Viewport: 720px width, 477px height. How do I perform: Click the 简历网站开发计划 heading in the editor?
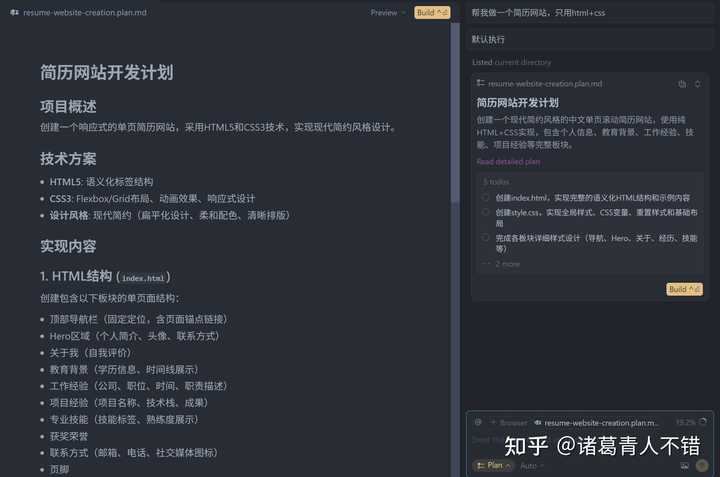(107, 73)
